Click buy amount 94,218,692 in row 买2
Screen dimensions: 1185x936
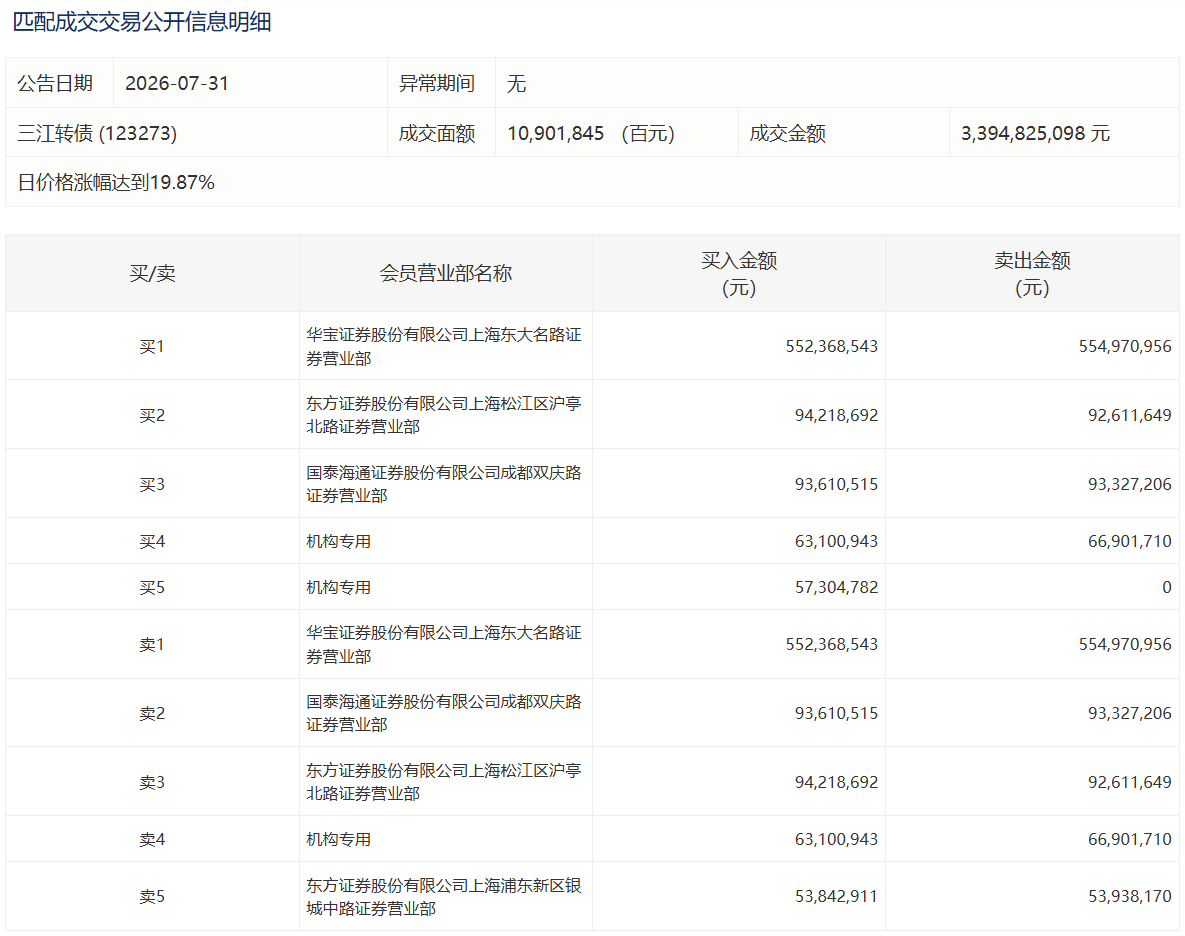pyautogui.click(x=837, y=415)
